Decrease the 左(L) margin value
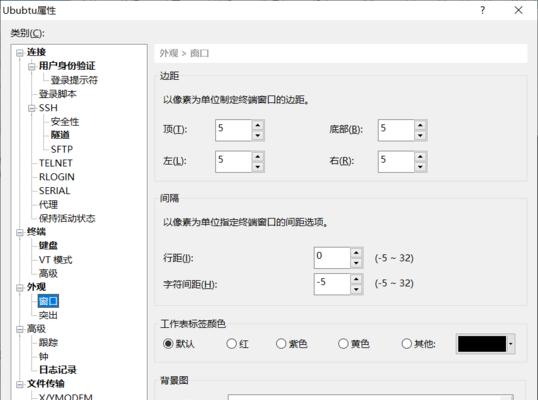Image resolution: width=538 pixels, height=400 pixels. (x=258, y=167)
